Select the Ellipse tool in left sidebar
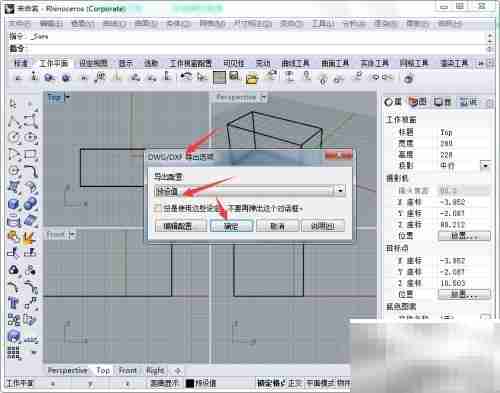Screen dimensions: 500x393 click(30, 137)
